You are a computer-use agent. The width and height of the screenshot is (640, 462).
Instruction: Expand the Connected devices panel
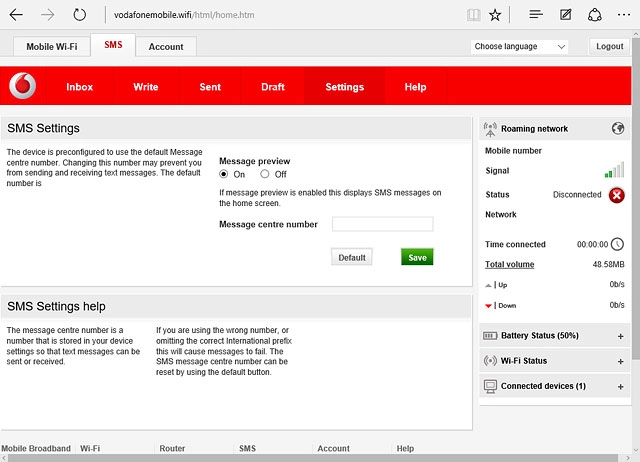click(621, 386)
